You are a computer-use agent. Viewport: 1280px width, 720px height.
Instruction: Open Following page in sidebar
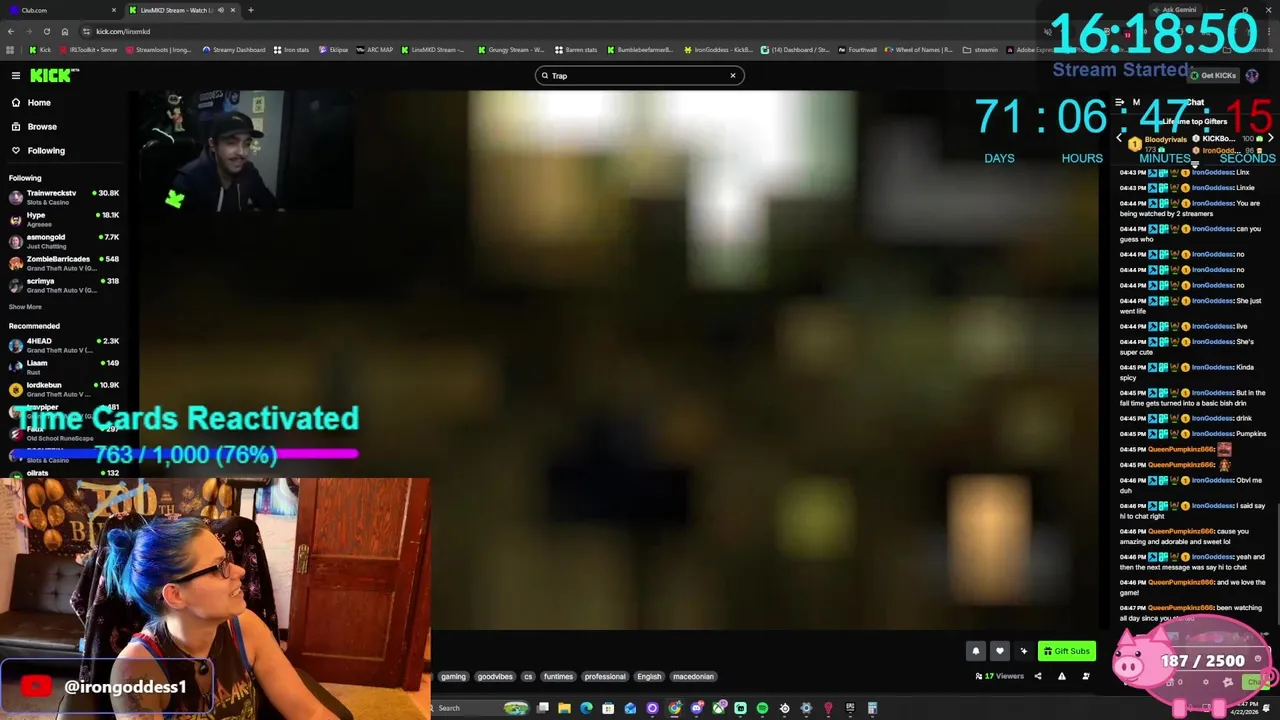point(46,150)
